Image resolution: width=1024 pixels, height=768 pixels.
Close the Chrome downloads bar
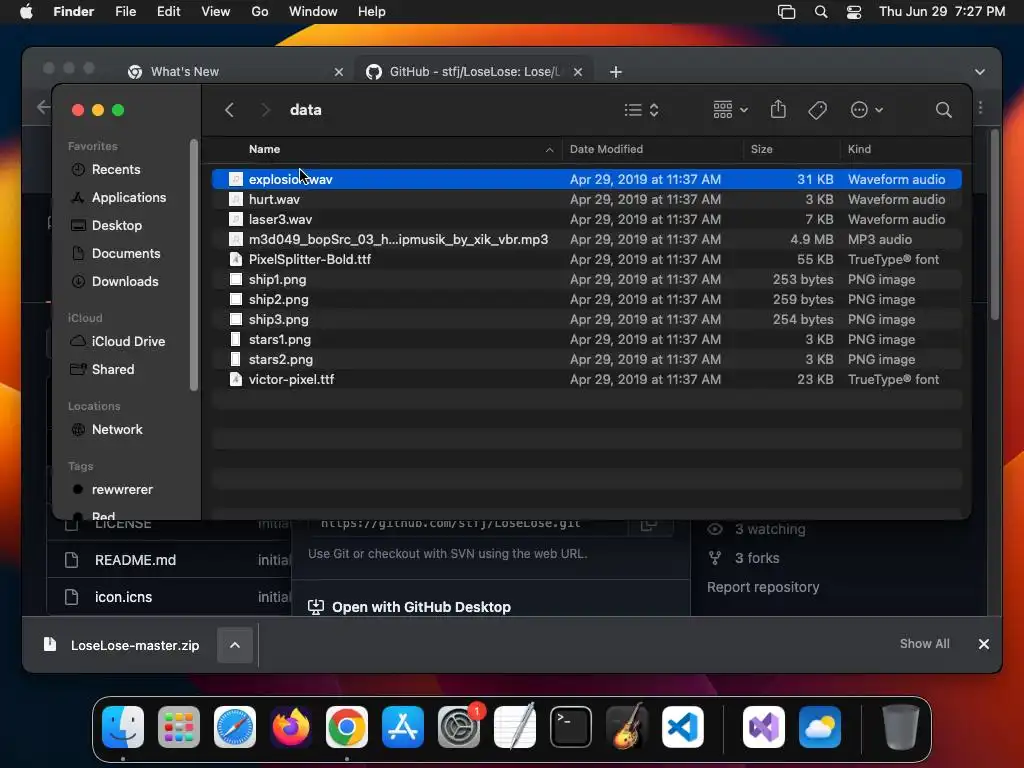coord(984,644)
